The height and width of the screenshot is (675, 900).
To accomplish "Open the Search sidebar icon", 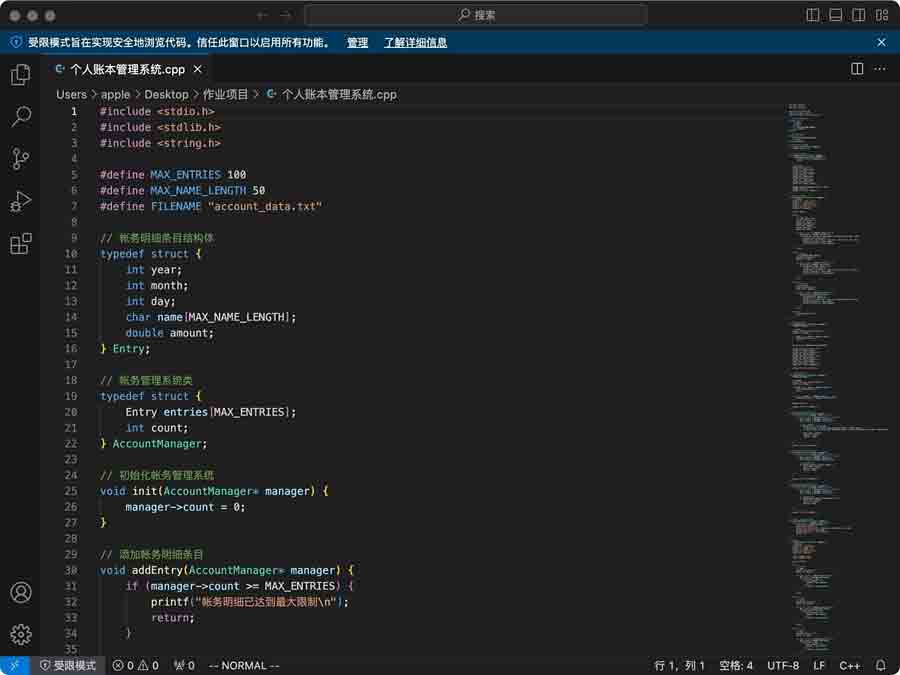I will coord(20,116).
